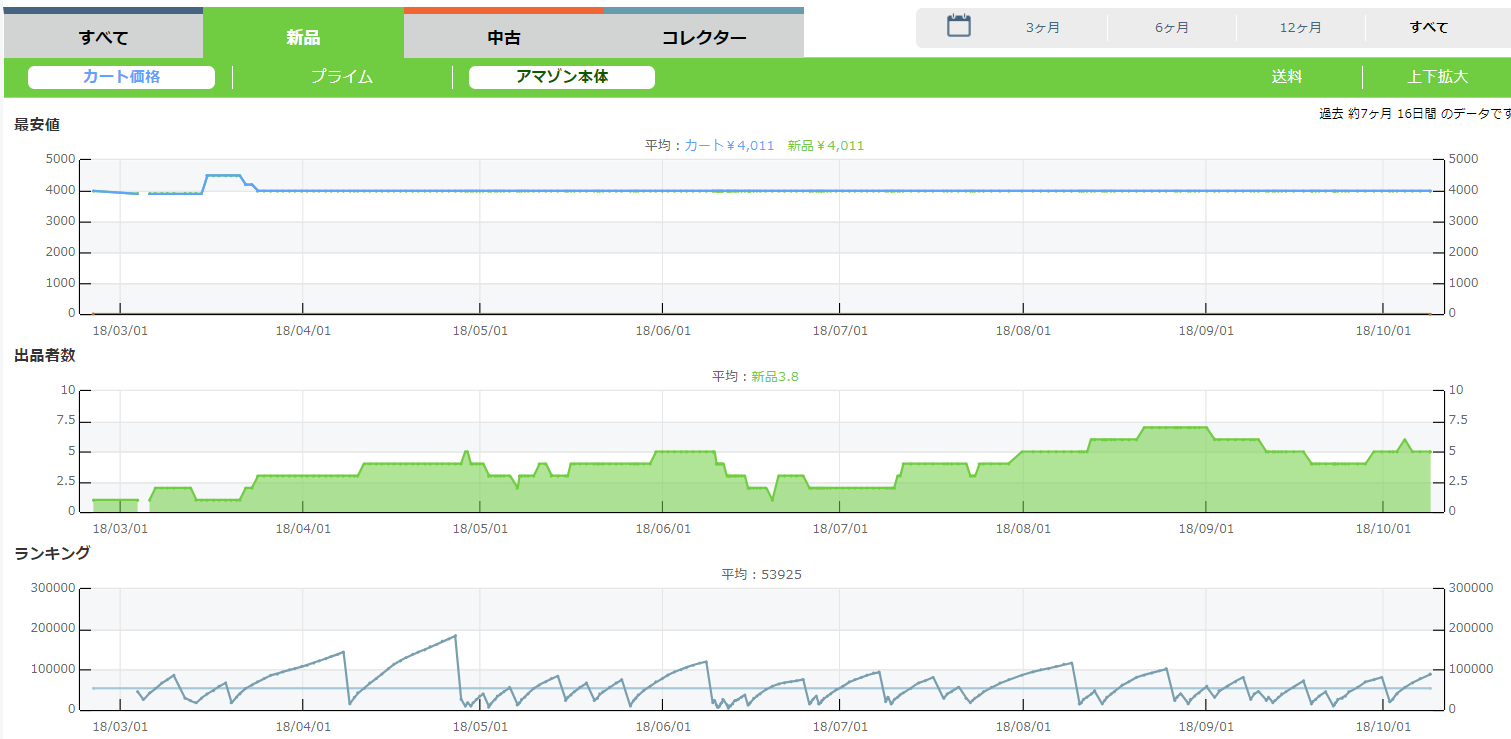1511x739 pixels.
Task: Open the 中古 tab
Action: (503, 38)
